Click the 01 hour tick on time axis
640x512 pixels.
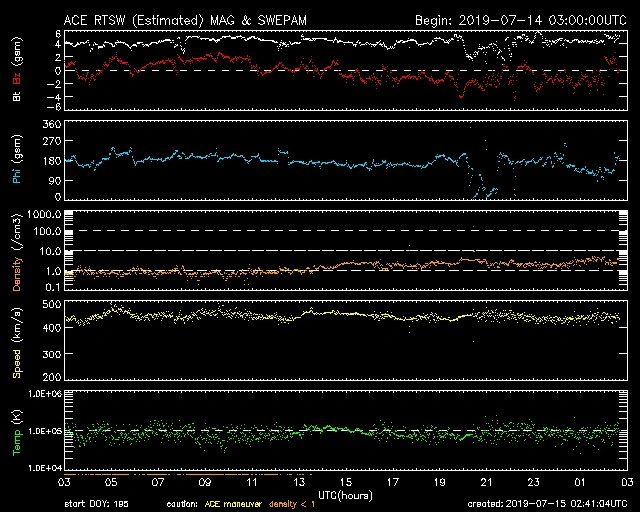(x=584, y=481)
